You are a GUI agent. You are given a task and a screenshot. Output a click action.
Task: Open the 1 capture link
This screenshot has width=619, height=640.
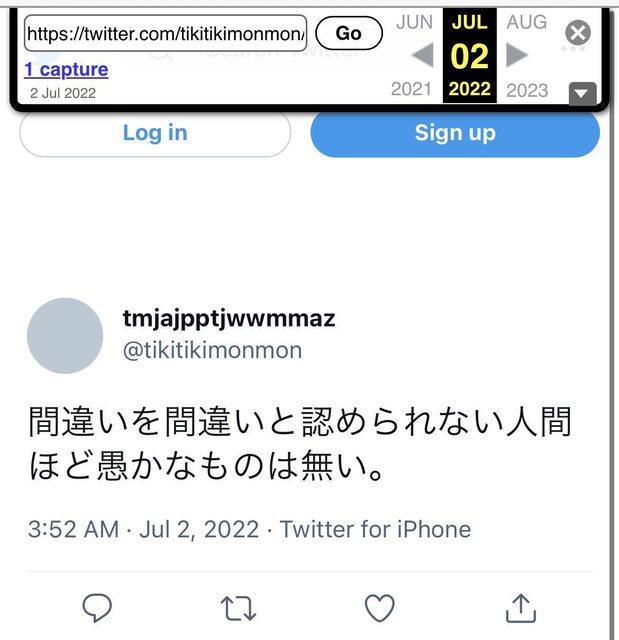66,69
